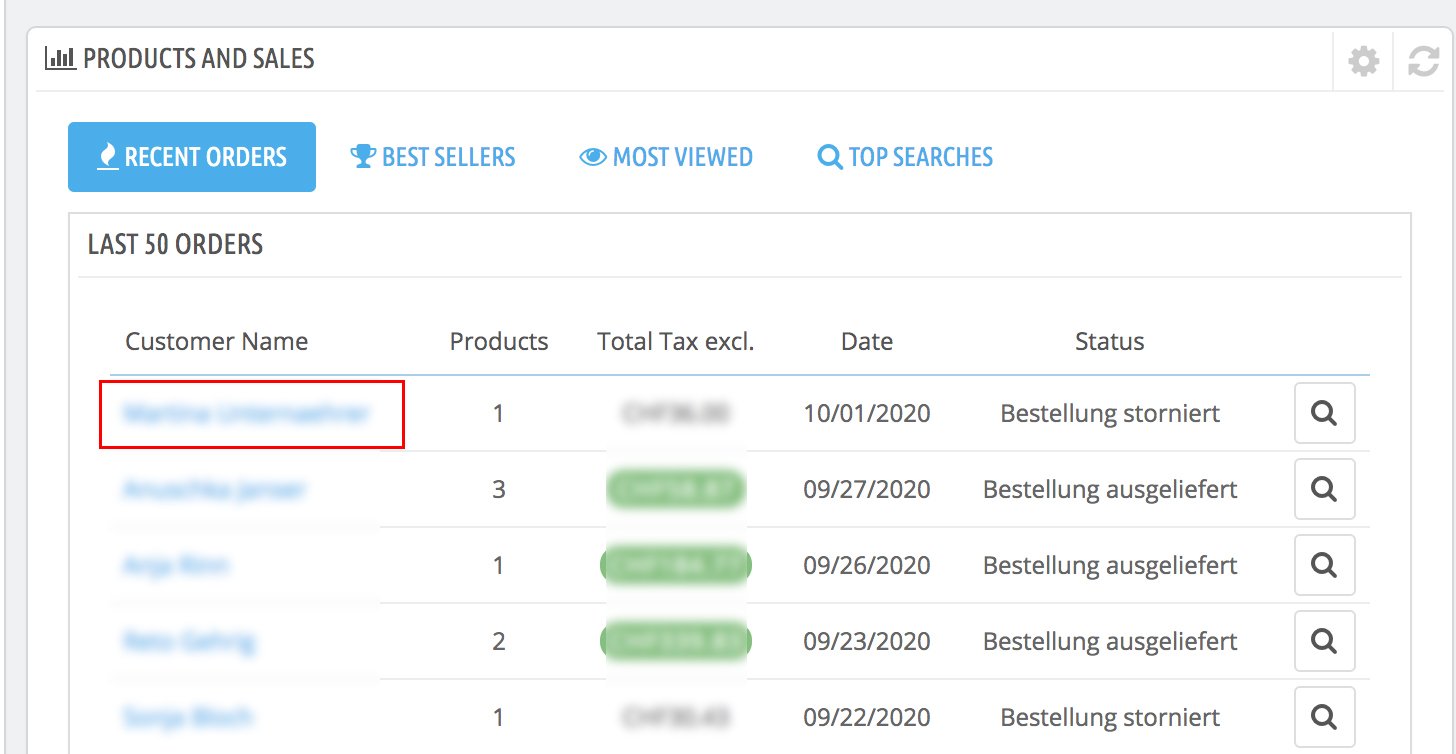This screenshot has height=754, width=1456.
Task: Select the Most Viewed tab
Action: 666,157
